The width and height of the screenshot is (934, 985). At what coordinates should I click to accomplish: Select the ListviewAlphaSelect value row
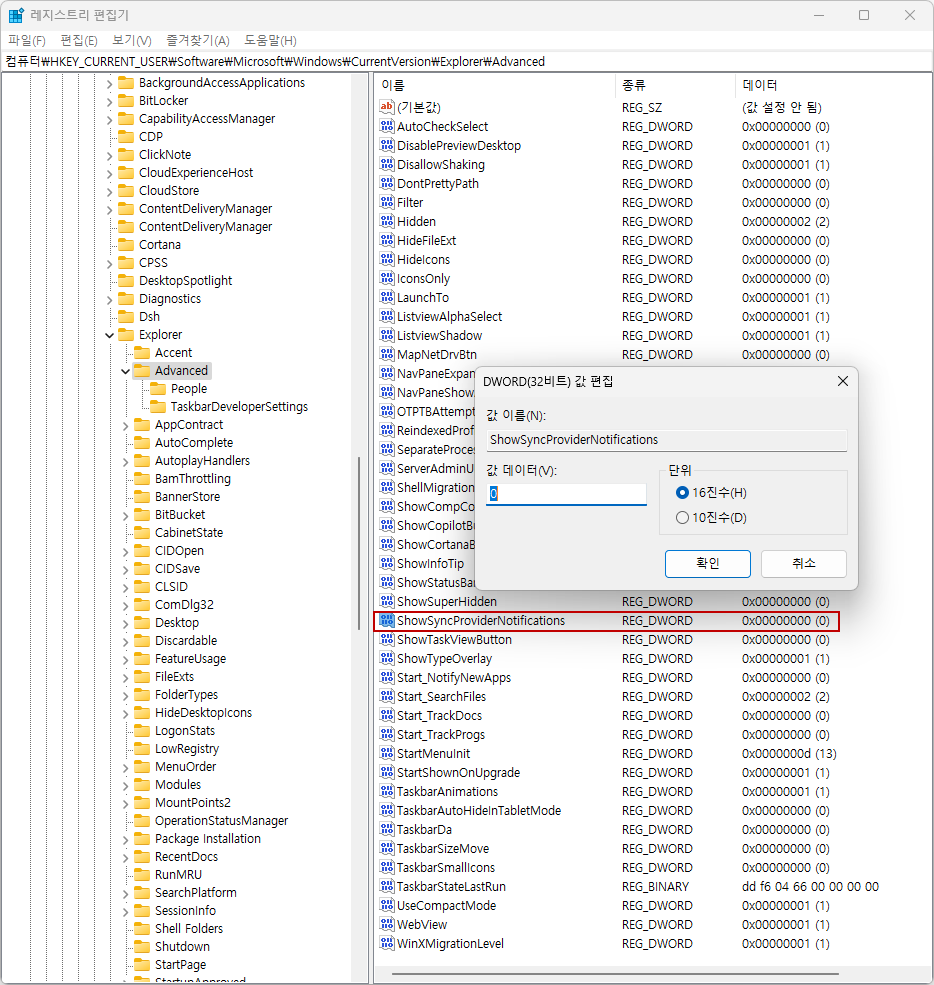[x=607, y=317]
